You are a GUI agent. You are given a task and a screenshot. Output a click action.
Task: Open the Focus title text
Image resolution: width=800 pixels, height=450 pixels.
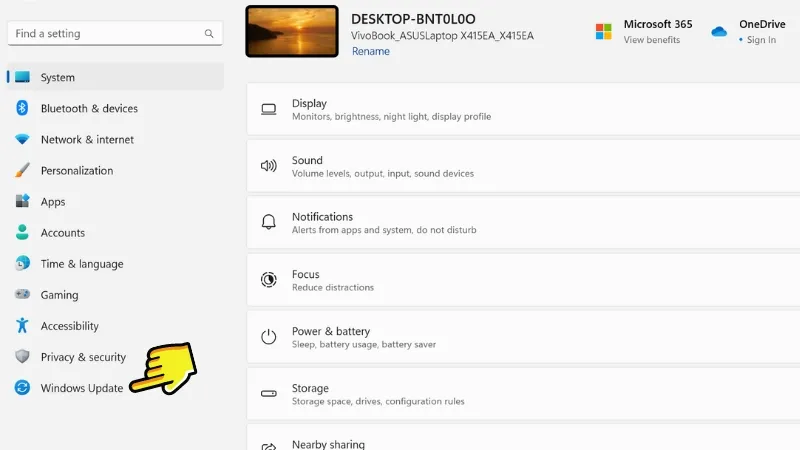[306, 274]
